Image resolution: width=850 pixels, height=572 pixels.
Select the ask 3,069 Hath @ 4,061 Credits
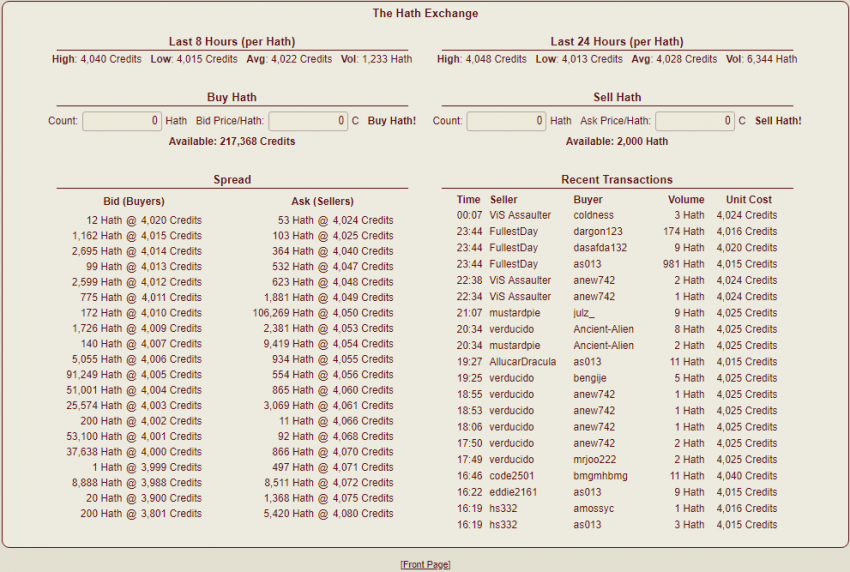pos(329,406)
